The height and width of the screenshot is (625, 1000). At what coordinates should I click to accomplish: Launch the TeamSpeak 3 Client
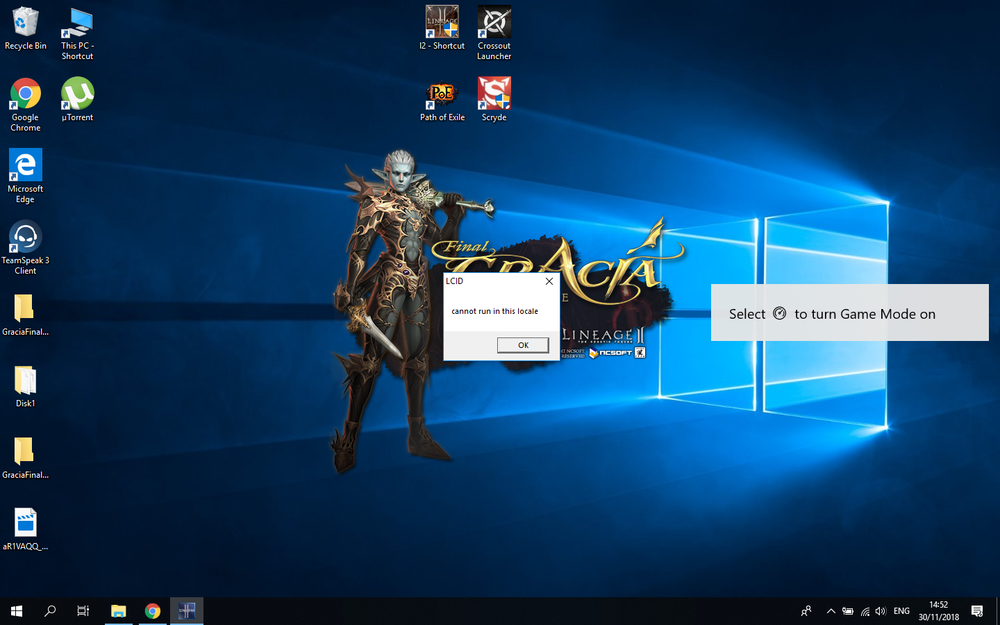click(25, 243)
